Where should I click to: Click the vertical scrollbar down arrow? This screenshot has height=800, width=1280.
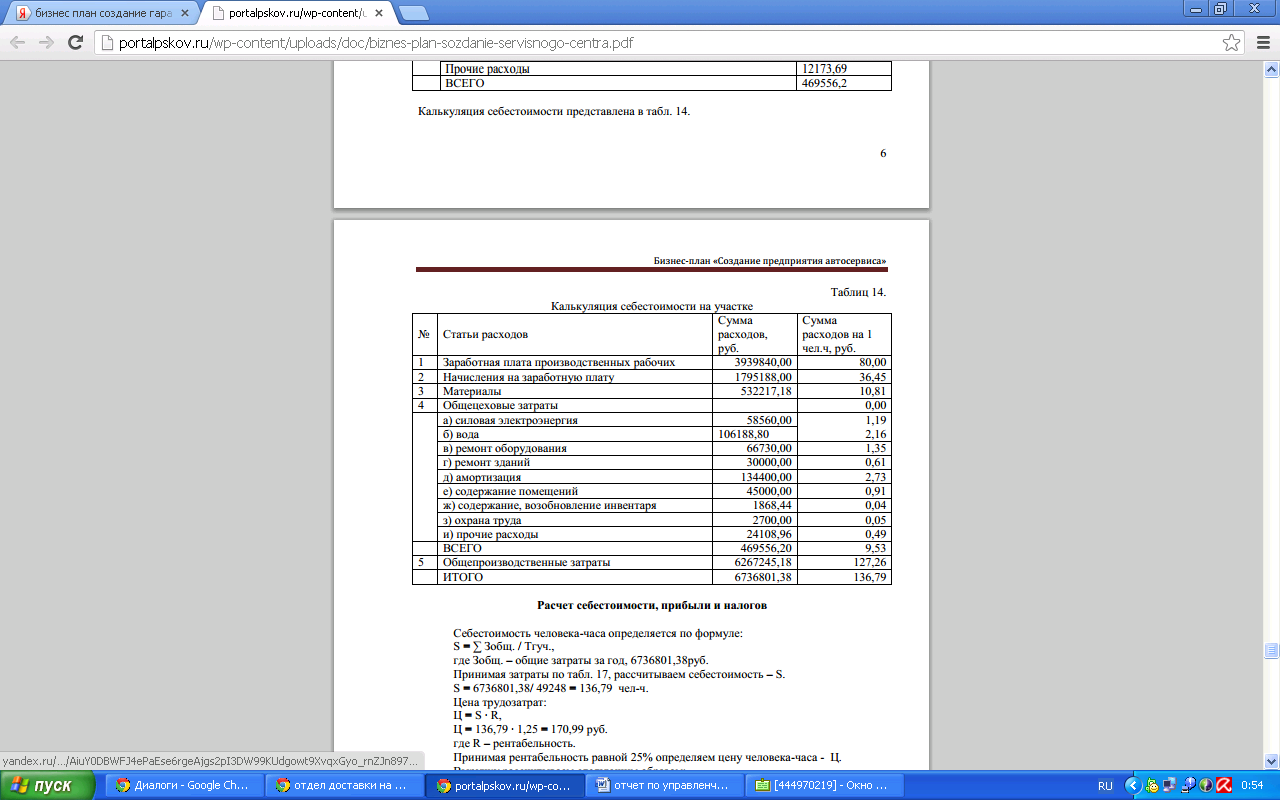click(x=1272, y=761)
